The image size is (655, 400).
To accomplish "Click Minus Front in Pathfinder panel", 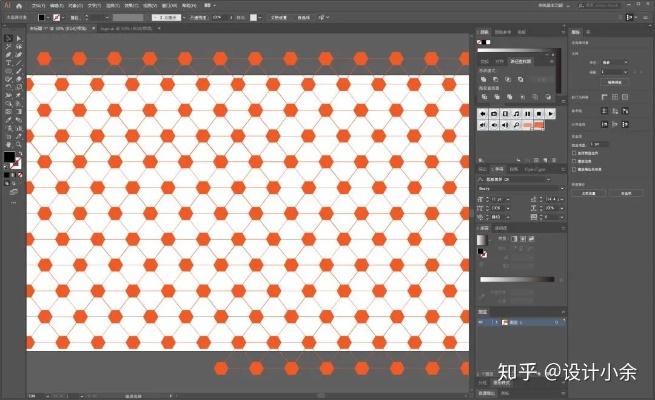I will (x=495, y=79).
